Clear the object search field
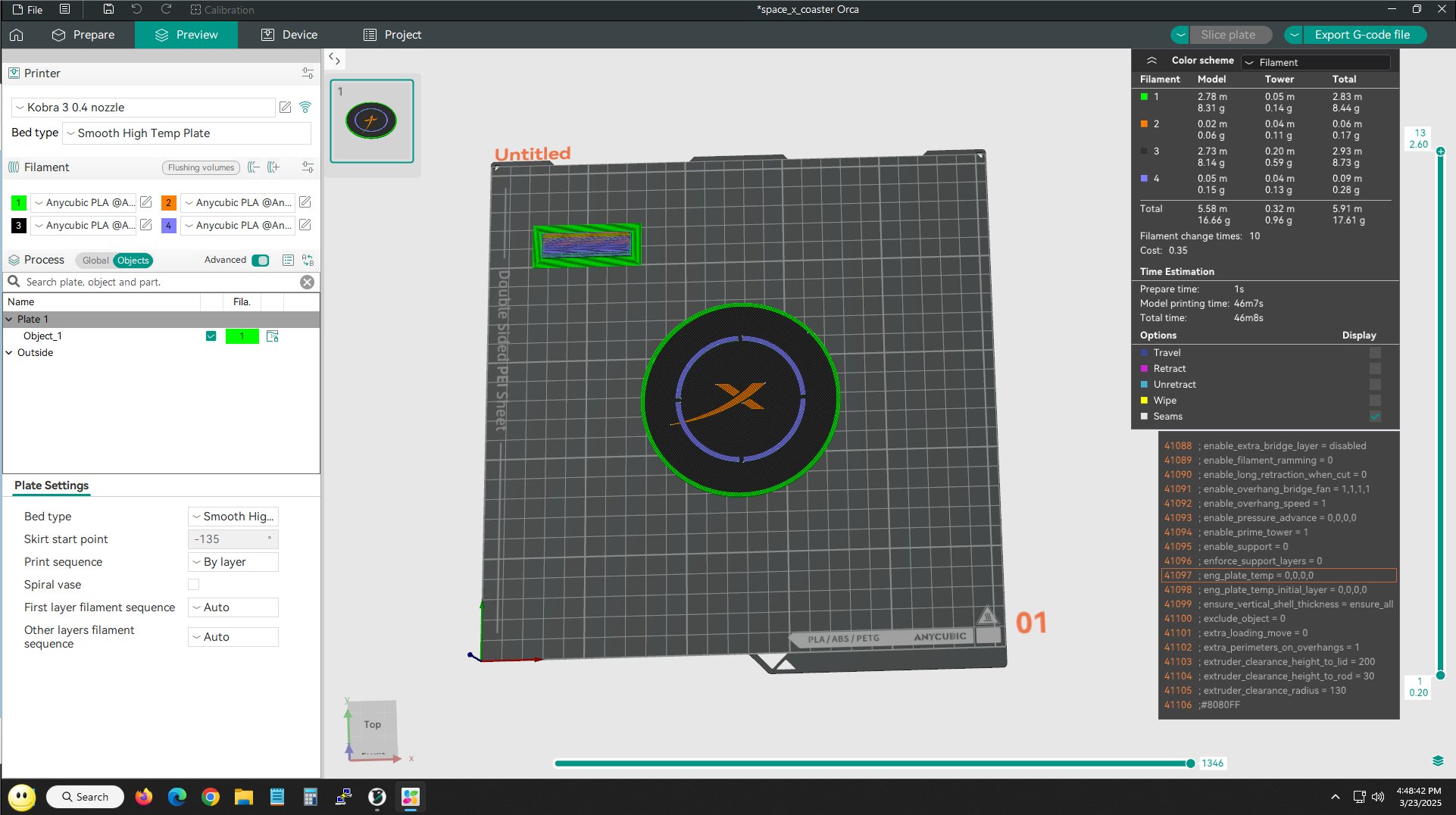 coord(307,282)
